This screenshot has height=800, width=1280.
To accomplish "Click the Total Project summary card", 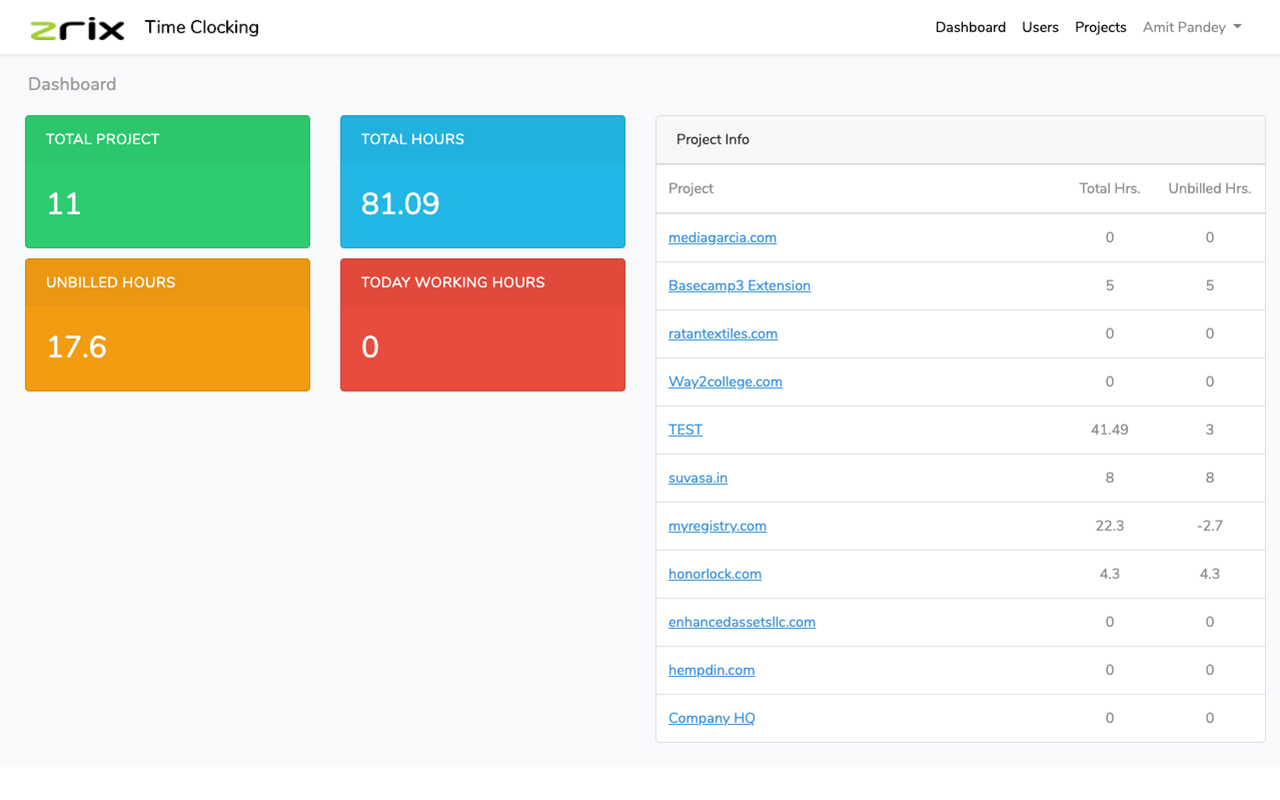I will [x=167, y=181].
